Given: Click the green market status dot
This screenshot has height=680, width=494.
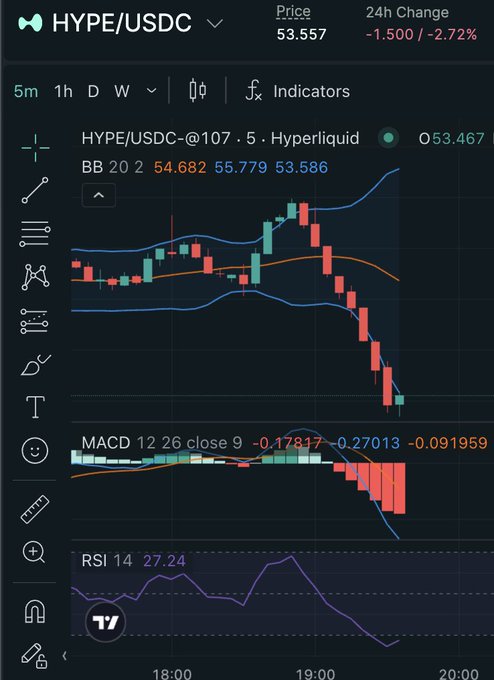Looking at the screenshot, I should (389, 138).
